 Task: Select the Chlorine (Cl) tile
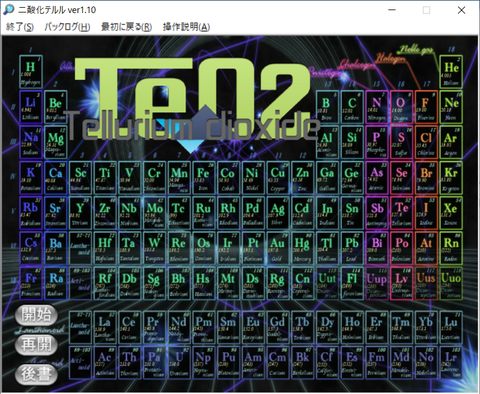(426, 142)
